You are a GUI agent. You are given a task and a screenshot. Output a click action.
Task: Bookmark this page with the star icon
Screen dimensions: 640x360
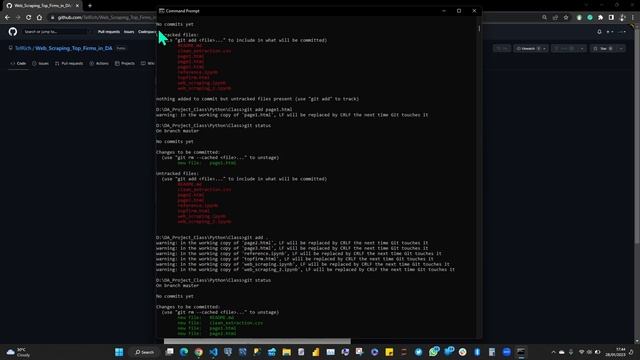tap(566, 18)
